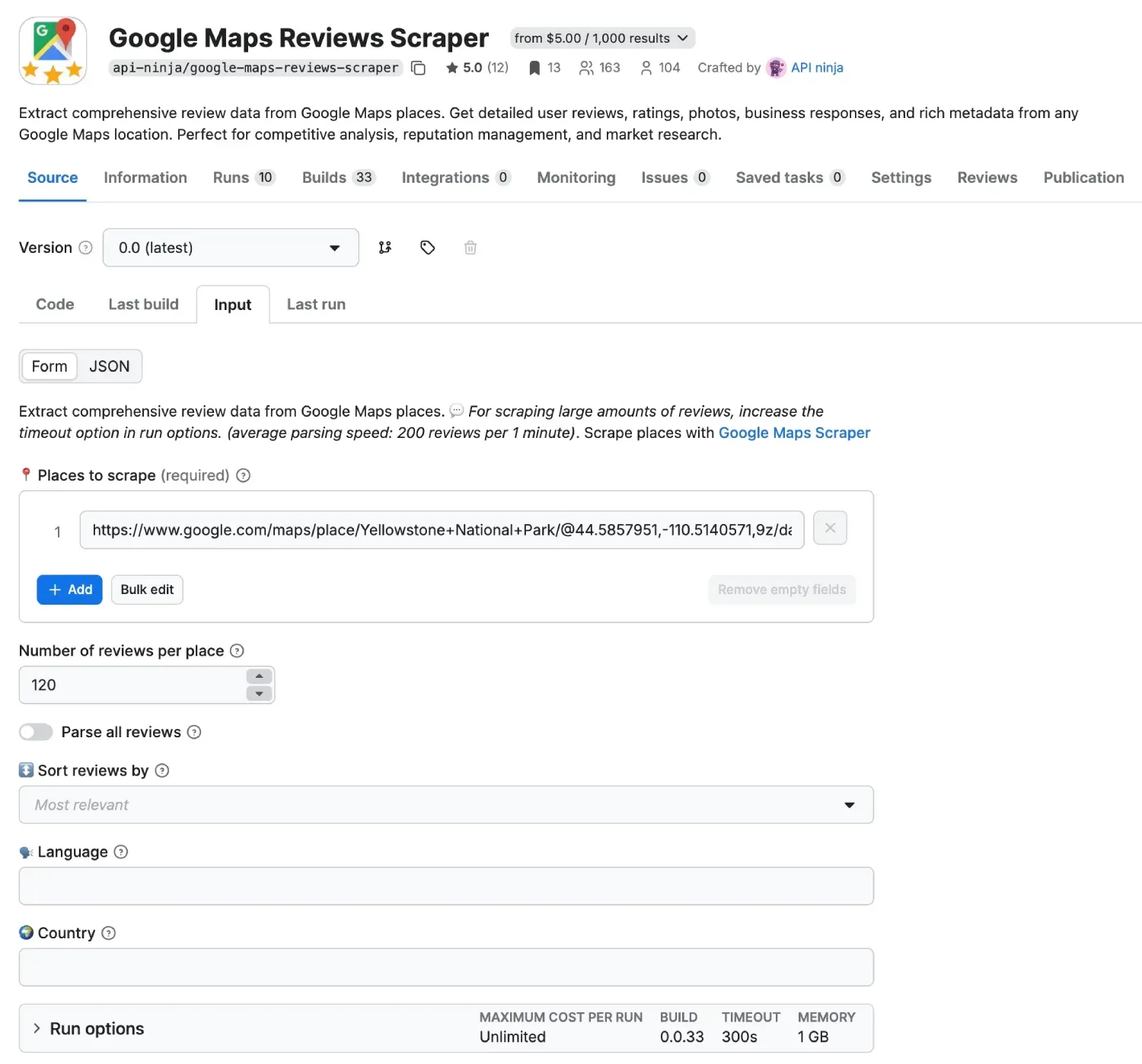The width and height of the screenshot is (1142, 1064).
Task: Click the bookmark icon showing 13
Action: point(534,67)
